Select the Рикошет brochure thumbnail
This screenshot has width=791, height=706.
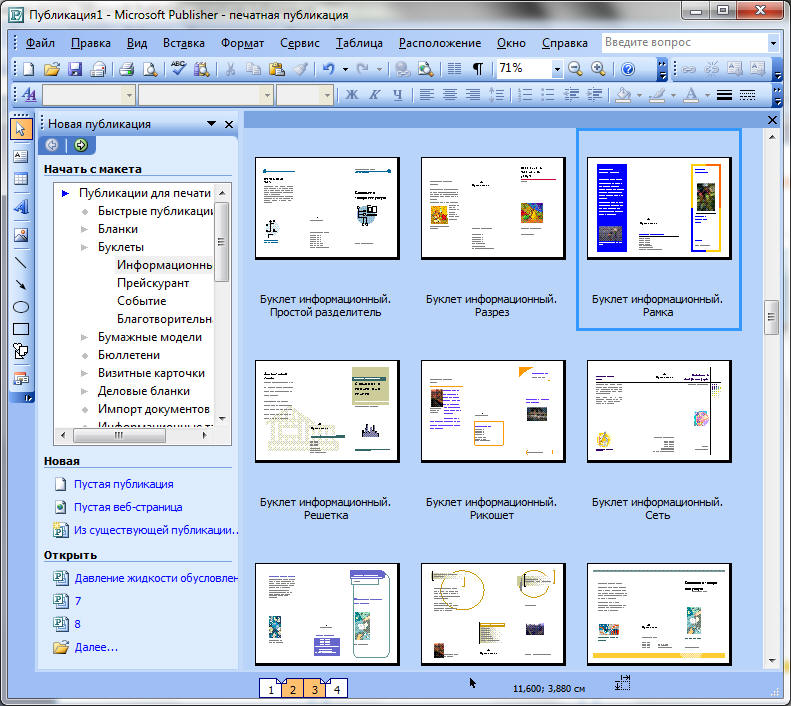493,411
